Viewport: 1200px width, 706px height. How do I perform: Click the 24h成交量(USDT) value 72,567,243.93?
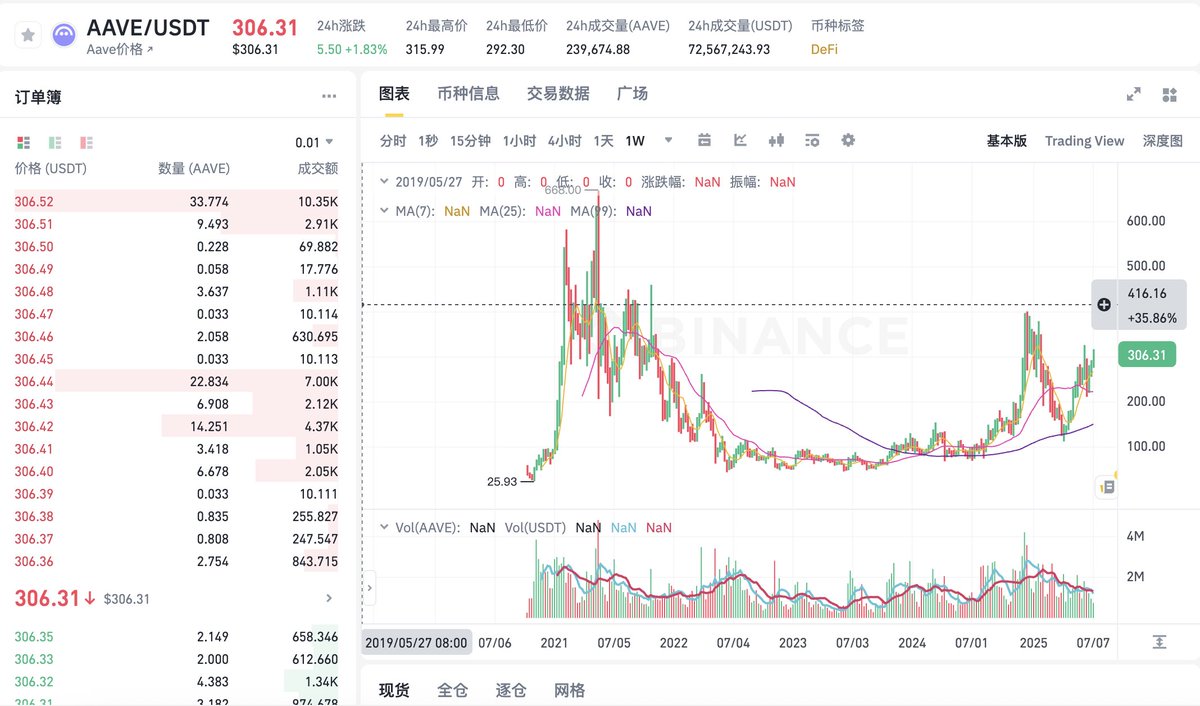coord(729,49)
